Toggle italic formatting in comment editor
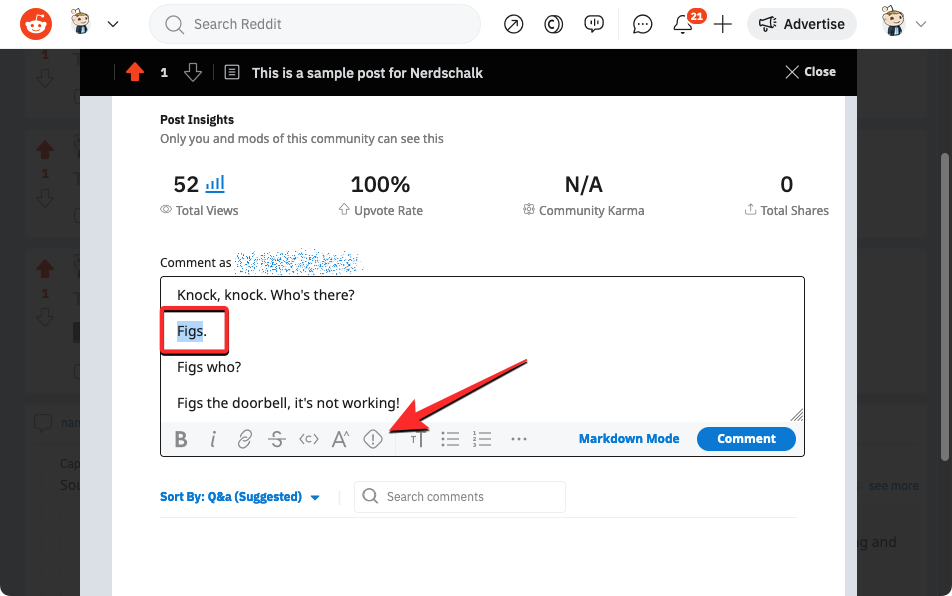The width and height of the screenshot is (952, 596). click(213, 439)
